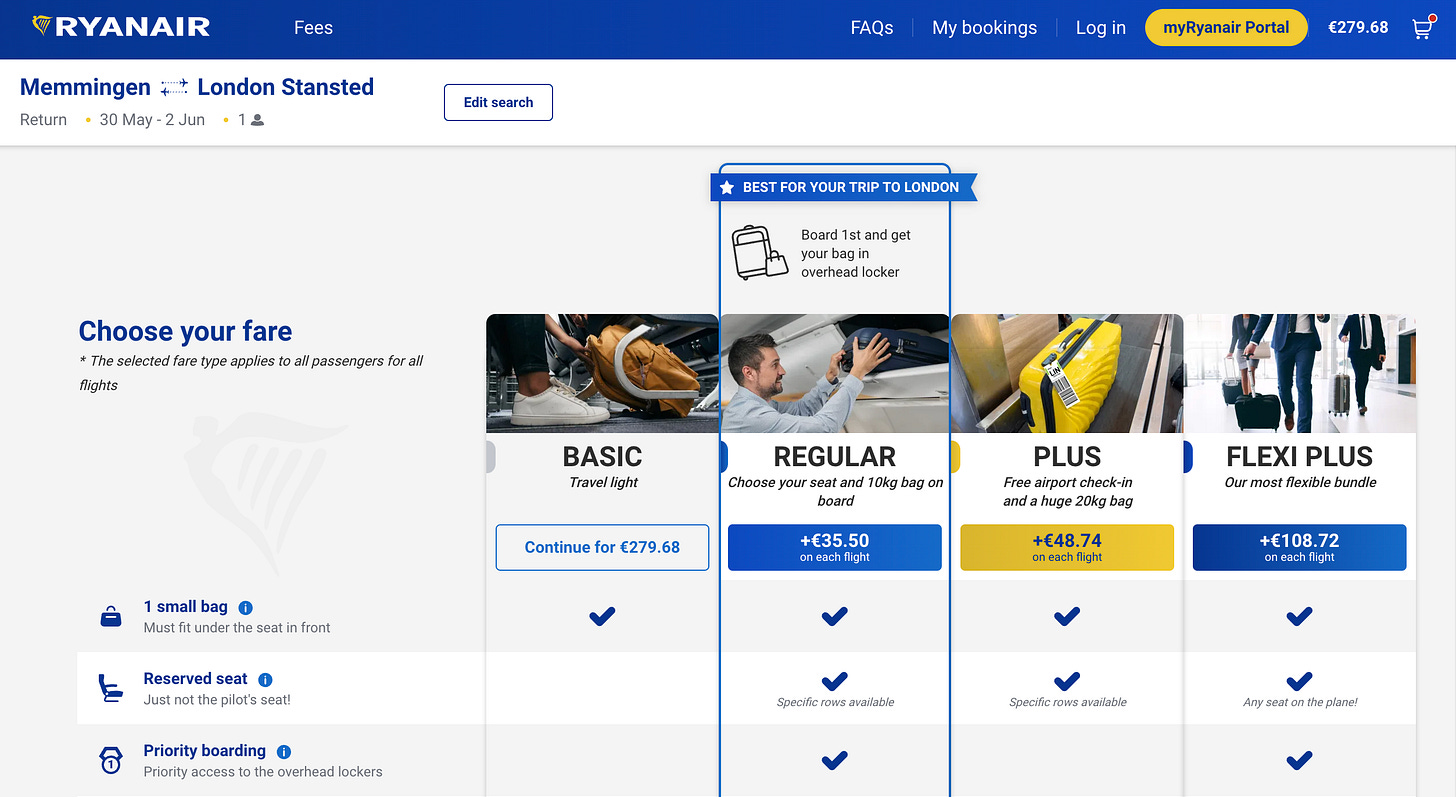
Task: Click the 30 May - 2 Jun dates
Action: pyautogui.click(x=152, y=120)
